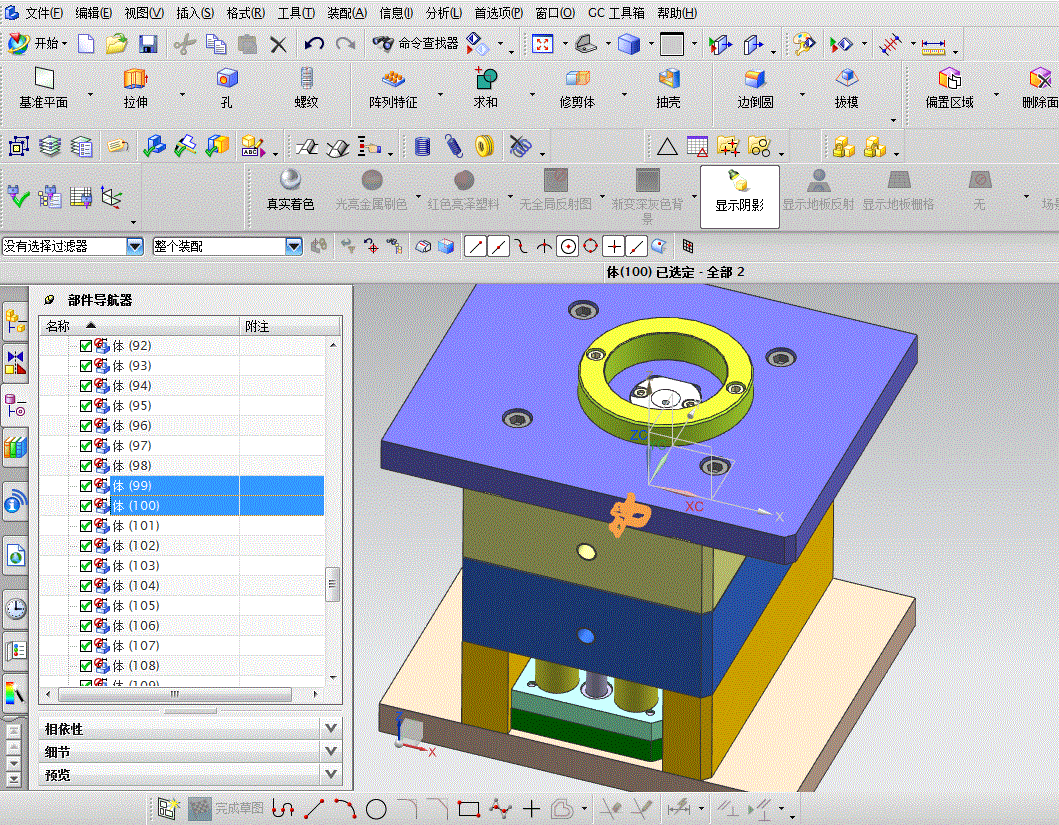Click the navigator vertical scrollbar thumb
The width and height of the screenshot is (1059, 825).
coord(332,583)
